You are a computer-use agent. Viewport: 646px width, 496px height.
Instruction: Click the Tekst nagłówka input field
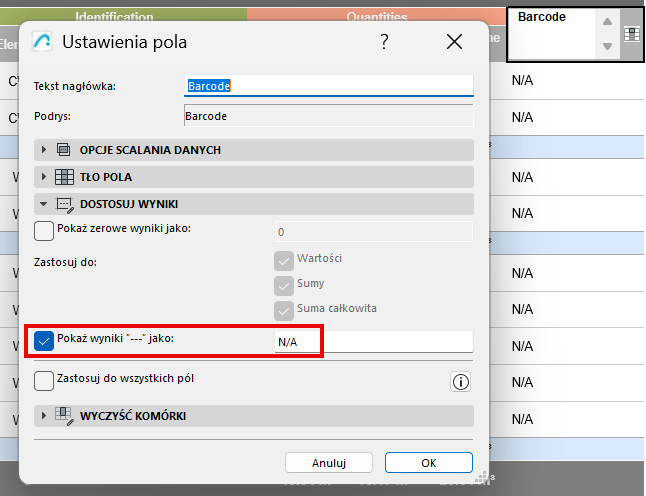328,86
